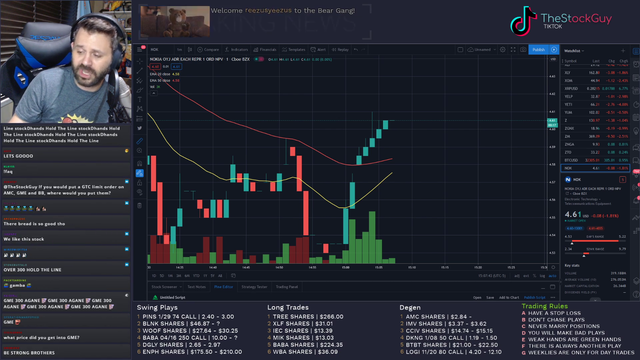Click Open in the Pine Editor
The height and width of the screenshot is (360, 640).
point(477,298)
